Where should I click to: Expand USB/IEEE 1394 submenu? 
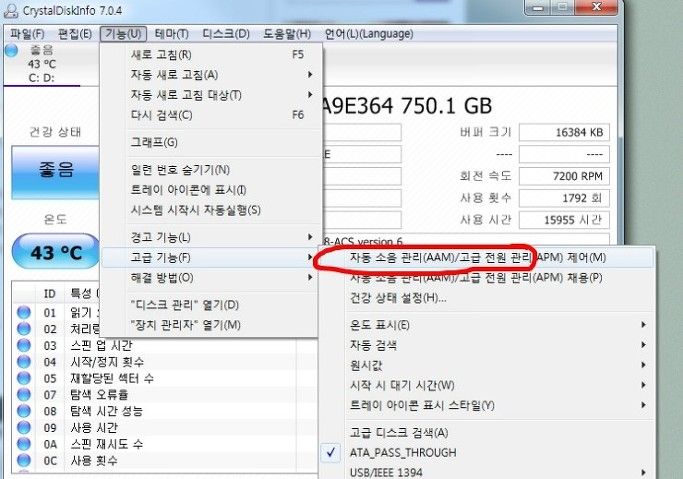[487, 472]
